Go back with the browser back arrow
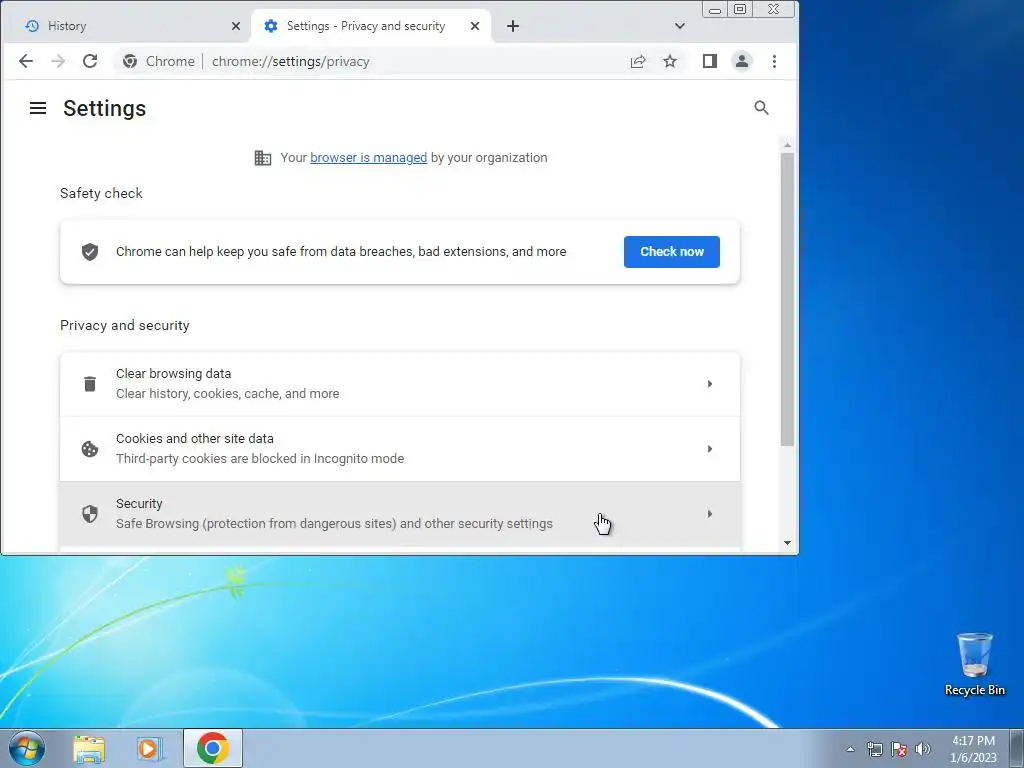This screenshot has width=1024, height=768. point(25,61)
